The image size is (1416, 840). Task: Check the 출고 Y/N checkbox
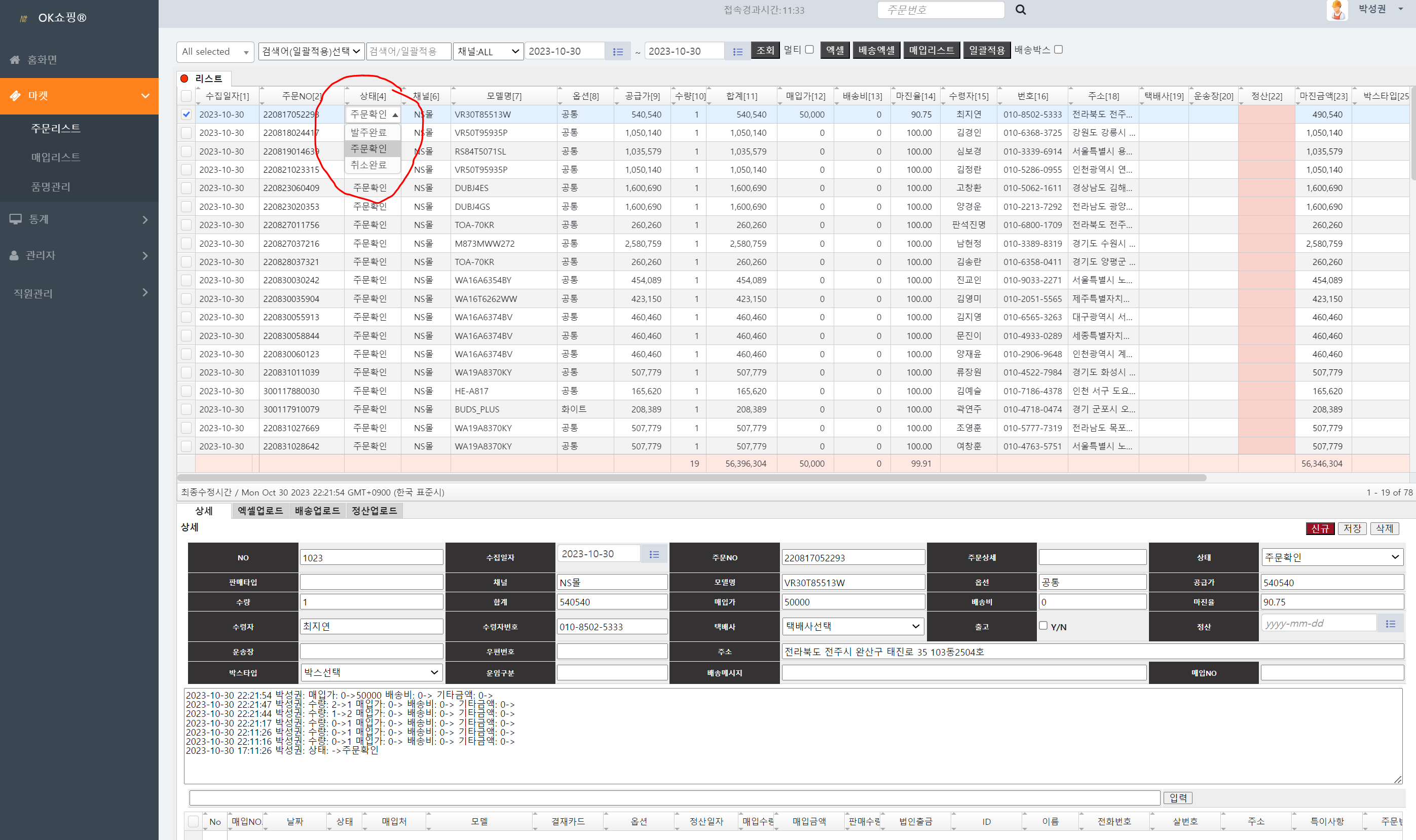1043,626
